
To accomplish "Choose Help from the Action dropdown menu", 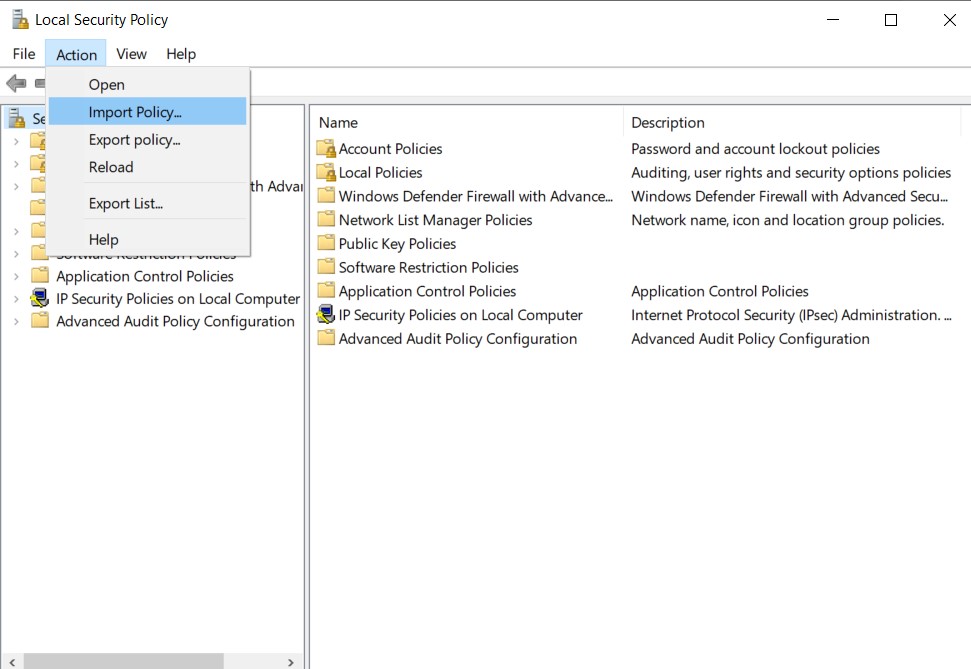I will 147,239.
